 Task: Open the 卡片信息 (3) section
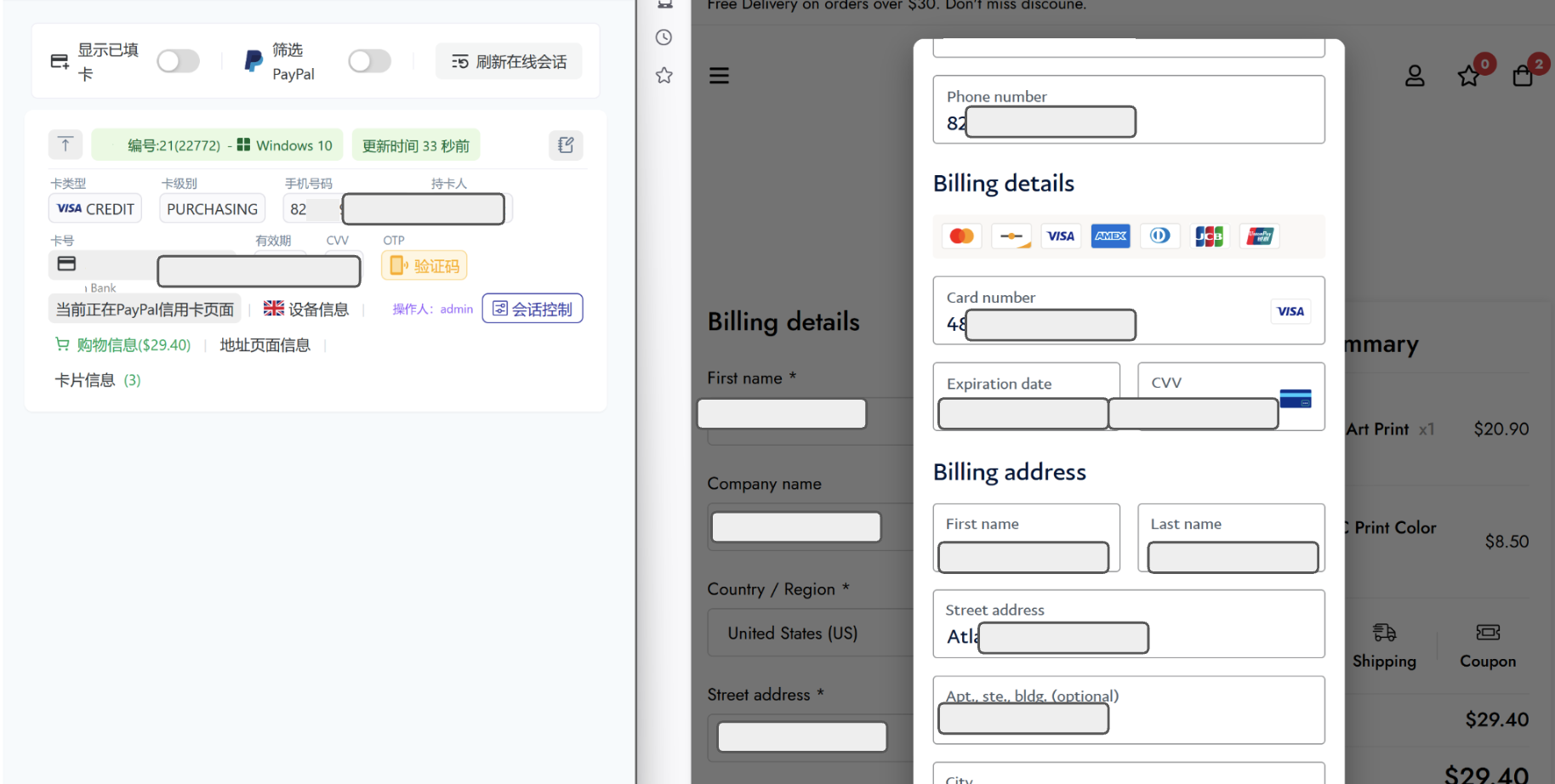[98, 380]
